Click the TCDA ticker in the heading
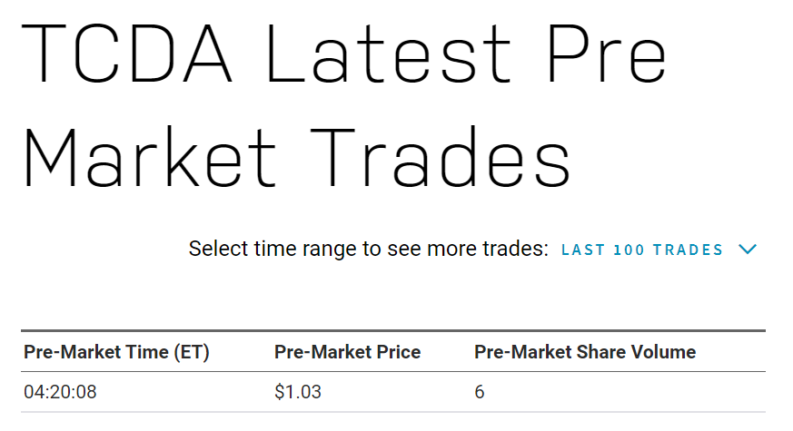793x431 pixels. tap(127, 53)
